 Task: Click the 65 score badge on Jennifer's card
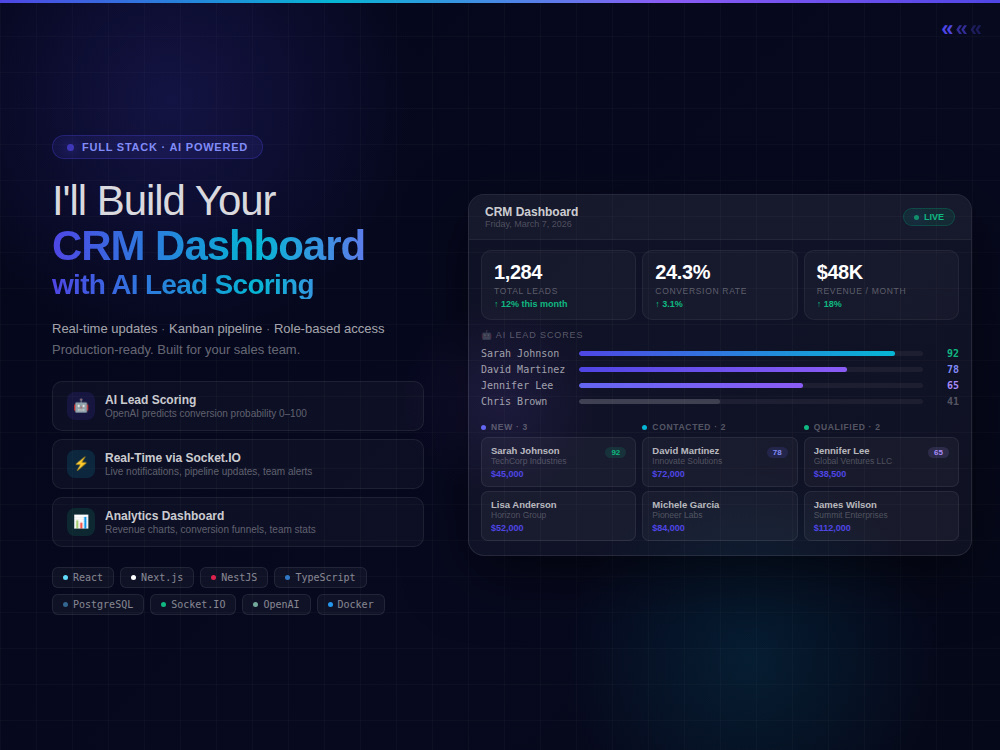point(938,452)
